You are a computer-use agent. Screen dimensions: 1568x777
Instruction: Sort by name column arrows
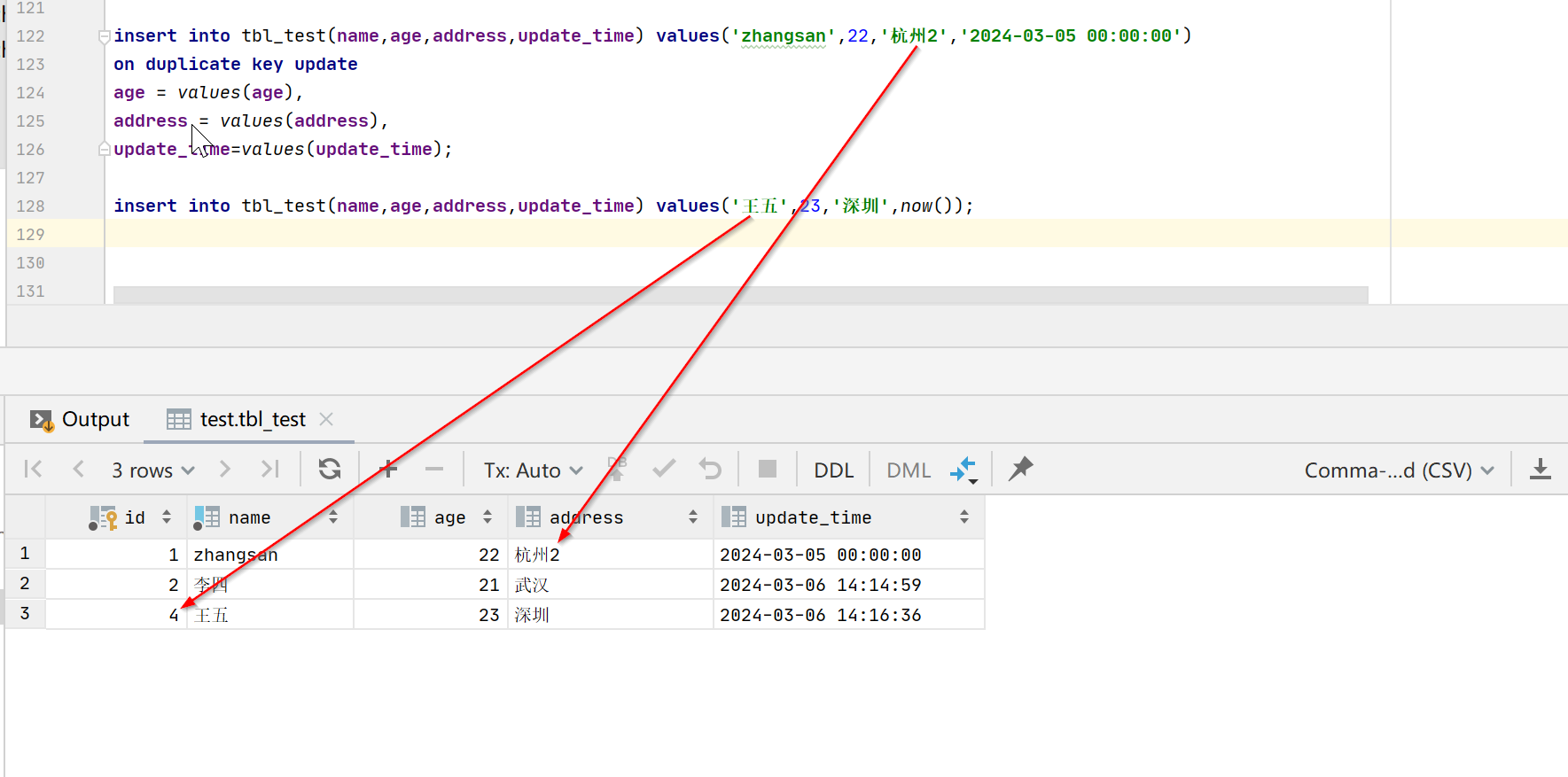pos(333,517)
